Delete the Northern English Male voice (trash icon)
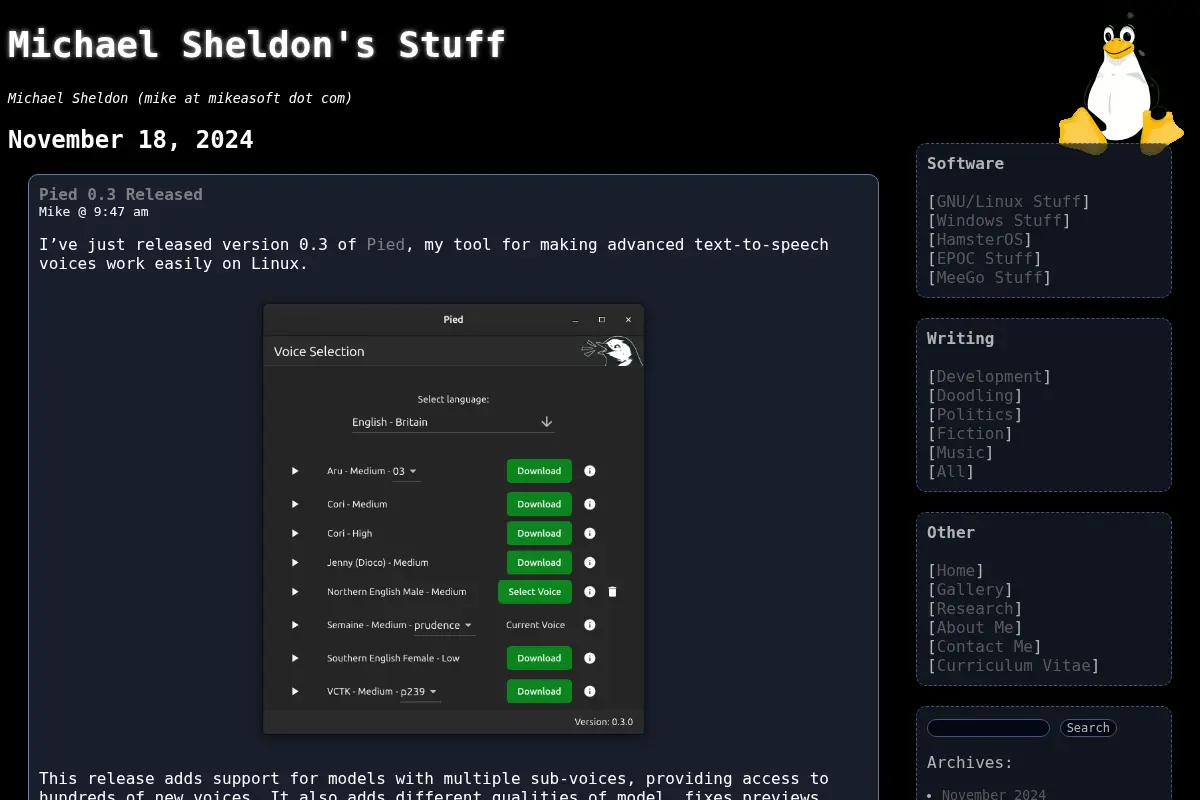Image resolution: width=1200 pixels, height=800 pixels. pyautogui.click(x=613, y=592)
